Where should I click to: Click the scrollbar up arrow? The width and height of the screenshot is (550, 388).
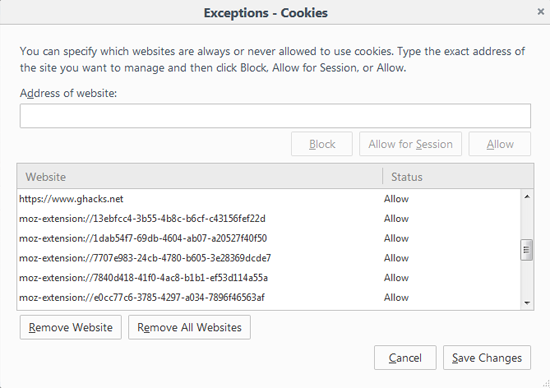(526, 197)
